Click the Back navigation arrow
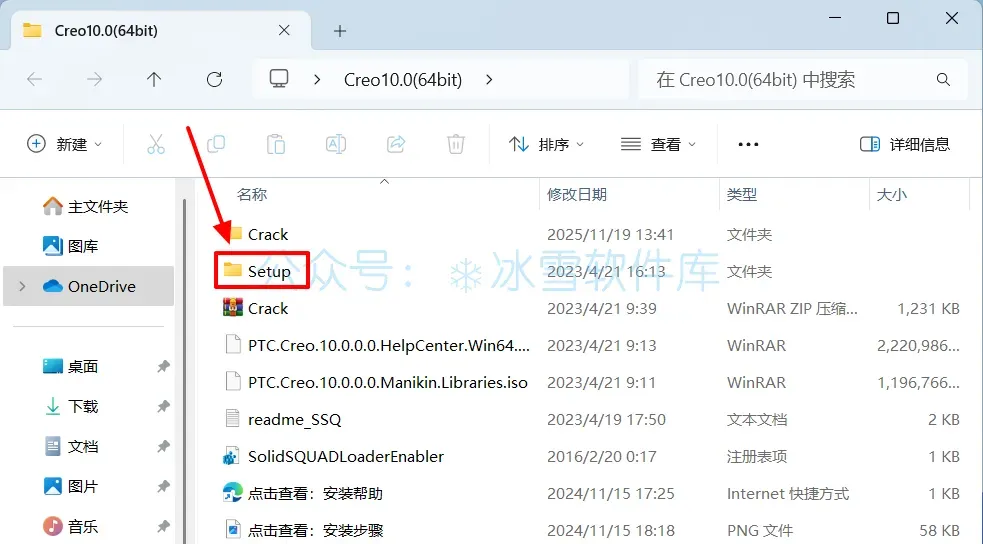Viewport: 983px width, 544px height. [34, 80]
